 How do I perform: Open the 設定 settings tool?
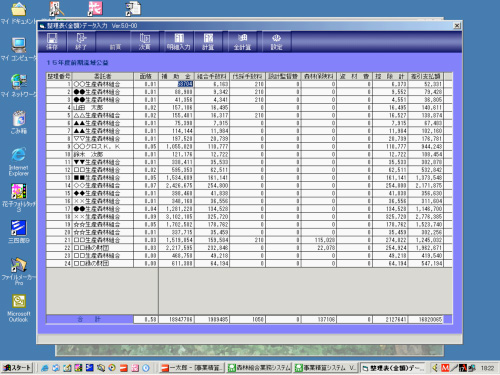(x=276, y=41)
